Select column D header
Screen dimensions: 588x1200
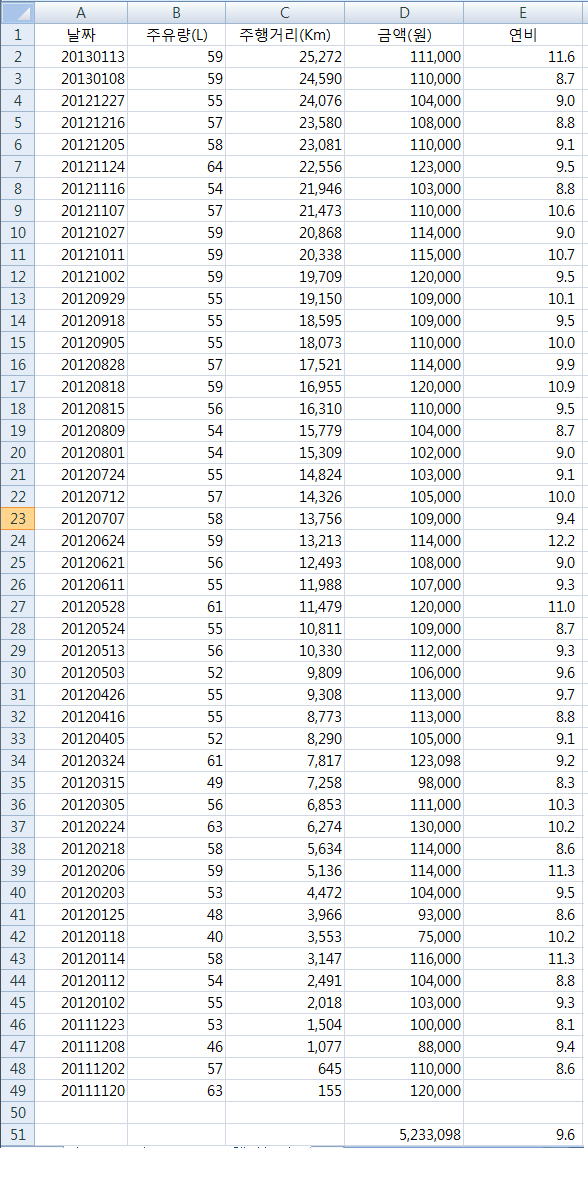tap(404, 13)
